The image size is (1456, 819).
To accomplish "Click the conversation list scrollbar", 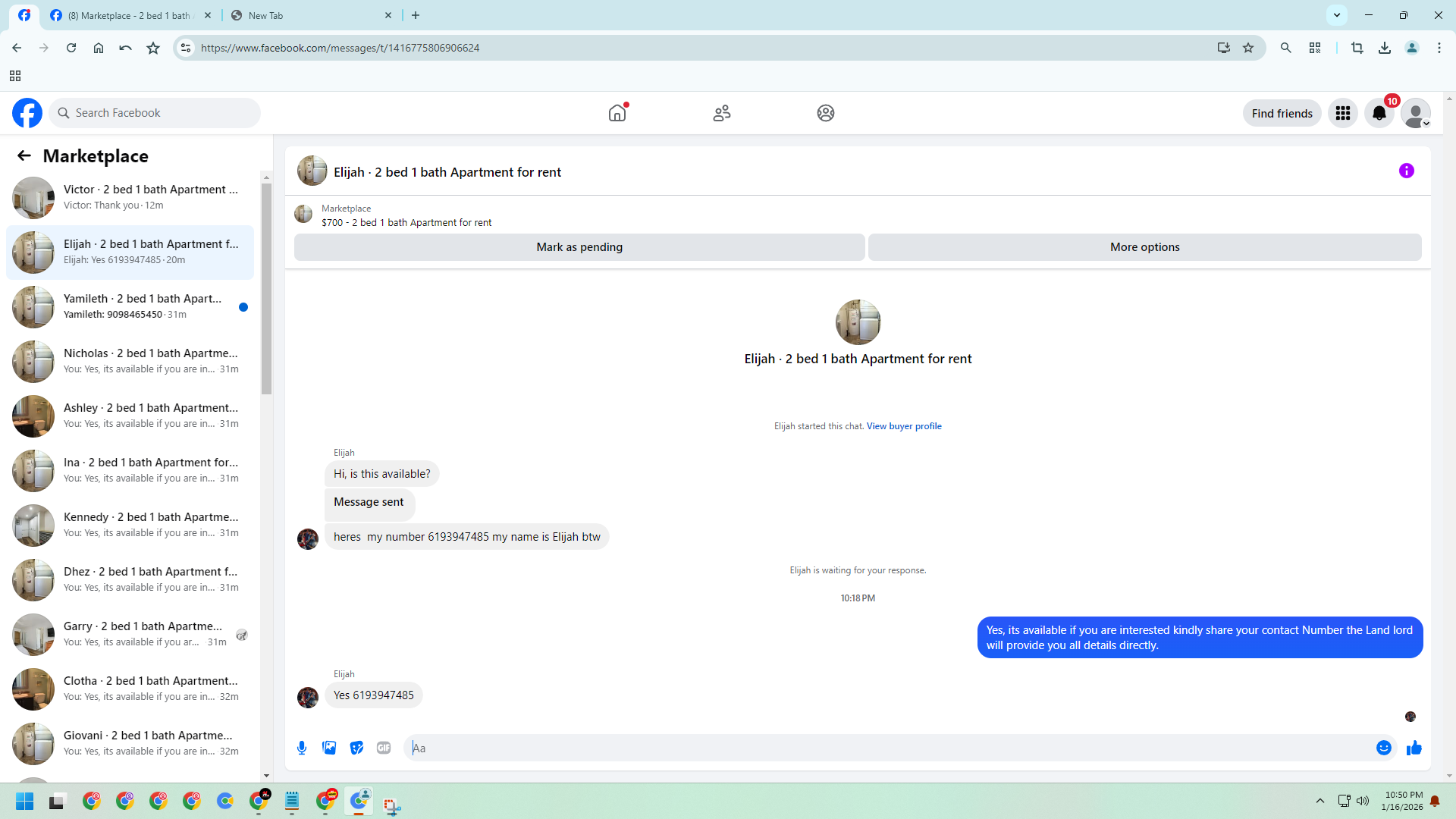I will coord(266,288).
